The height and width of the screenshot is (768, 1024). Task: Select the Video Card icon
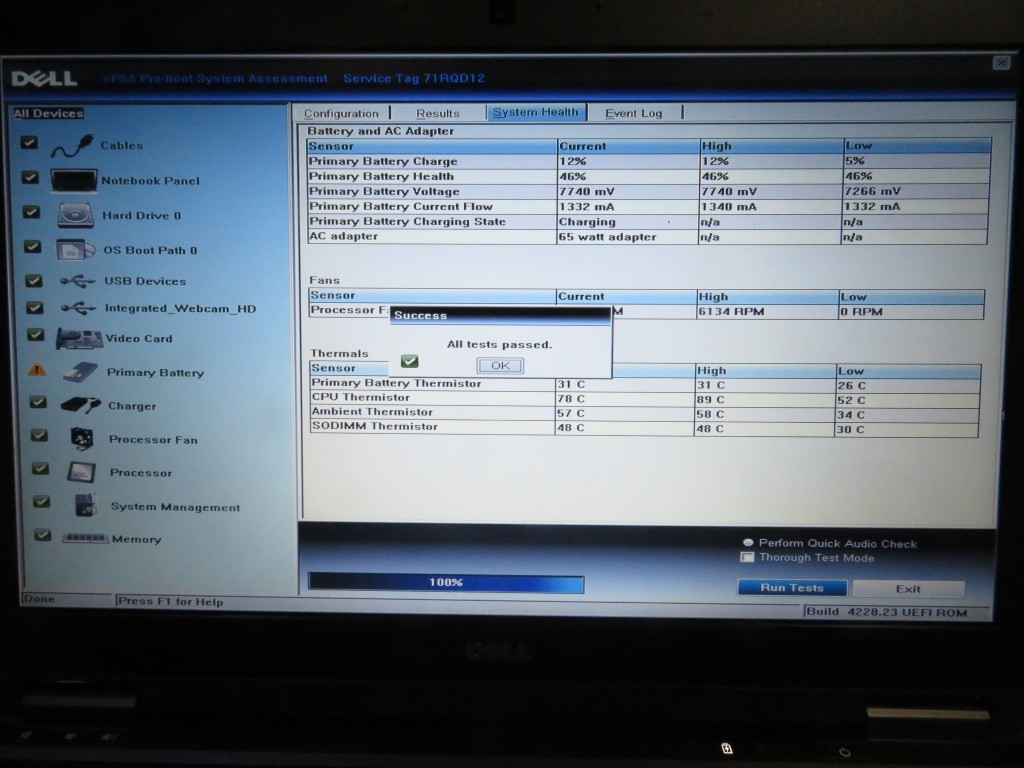point(79,339)
